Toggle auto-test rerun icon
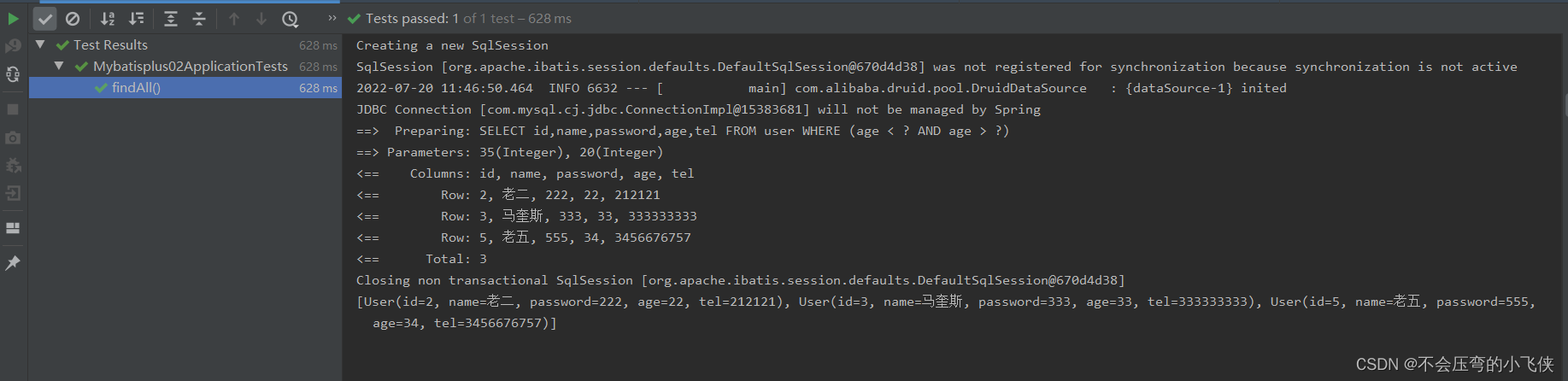The image size is (1568, 381). click(x=13, y=74)
